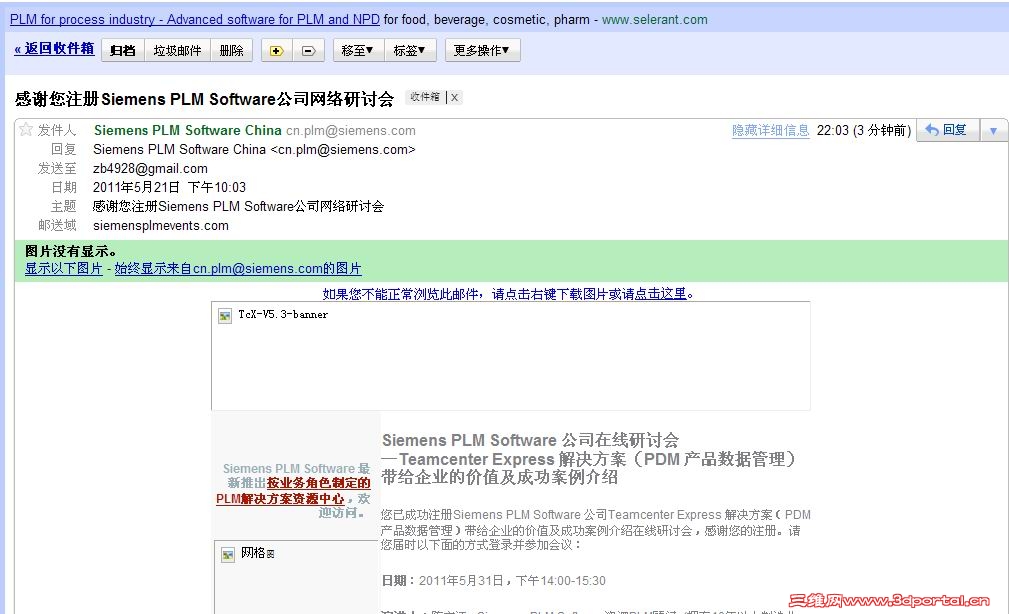Click the email subject heading text
1009x614 pixels.
[204, 99]
